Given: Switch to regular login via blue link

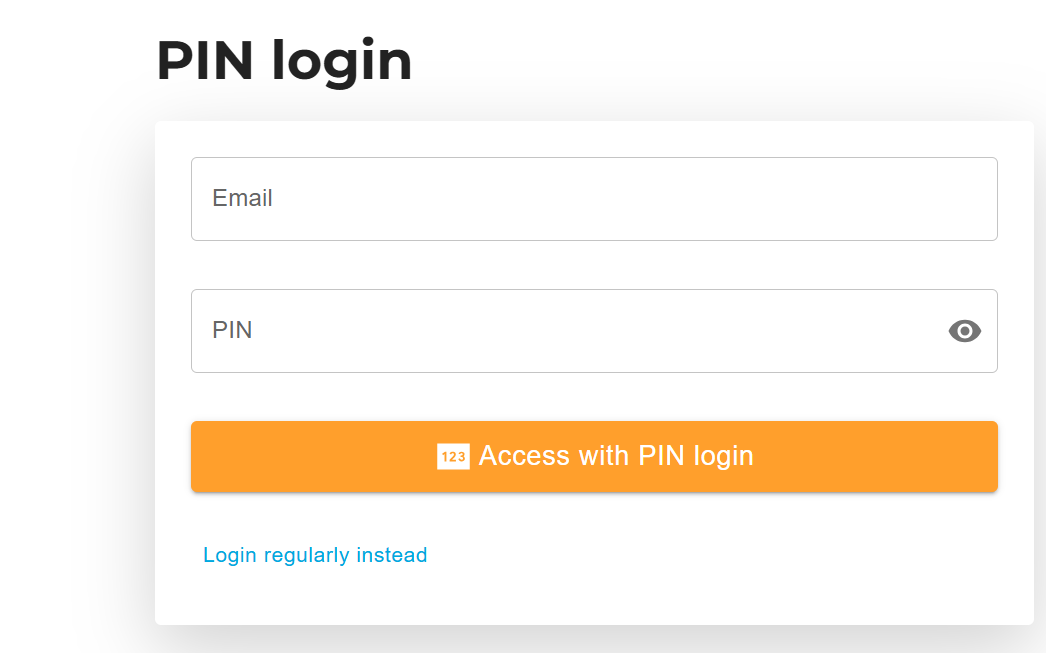Looking at the screenshot, I should tap(315, 555).
